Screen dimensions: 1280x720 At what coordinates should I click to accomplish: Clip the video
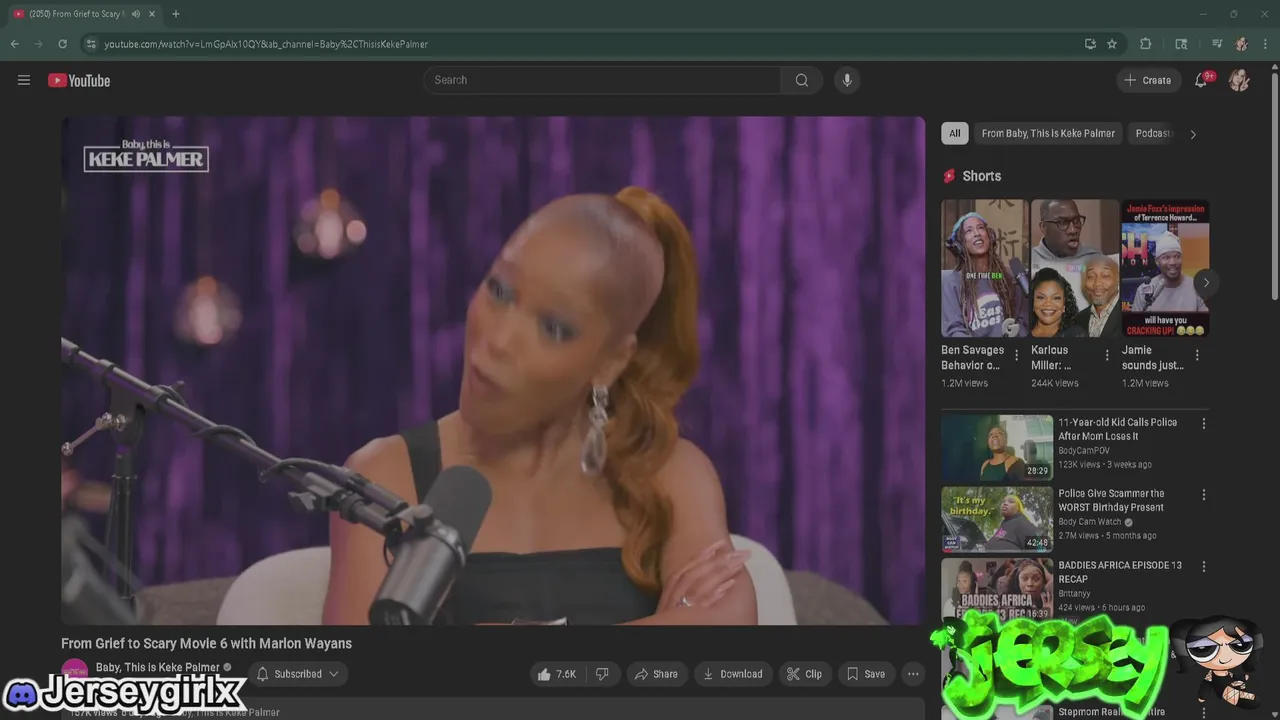tap(804, 674)
